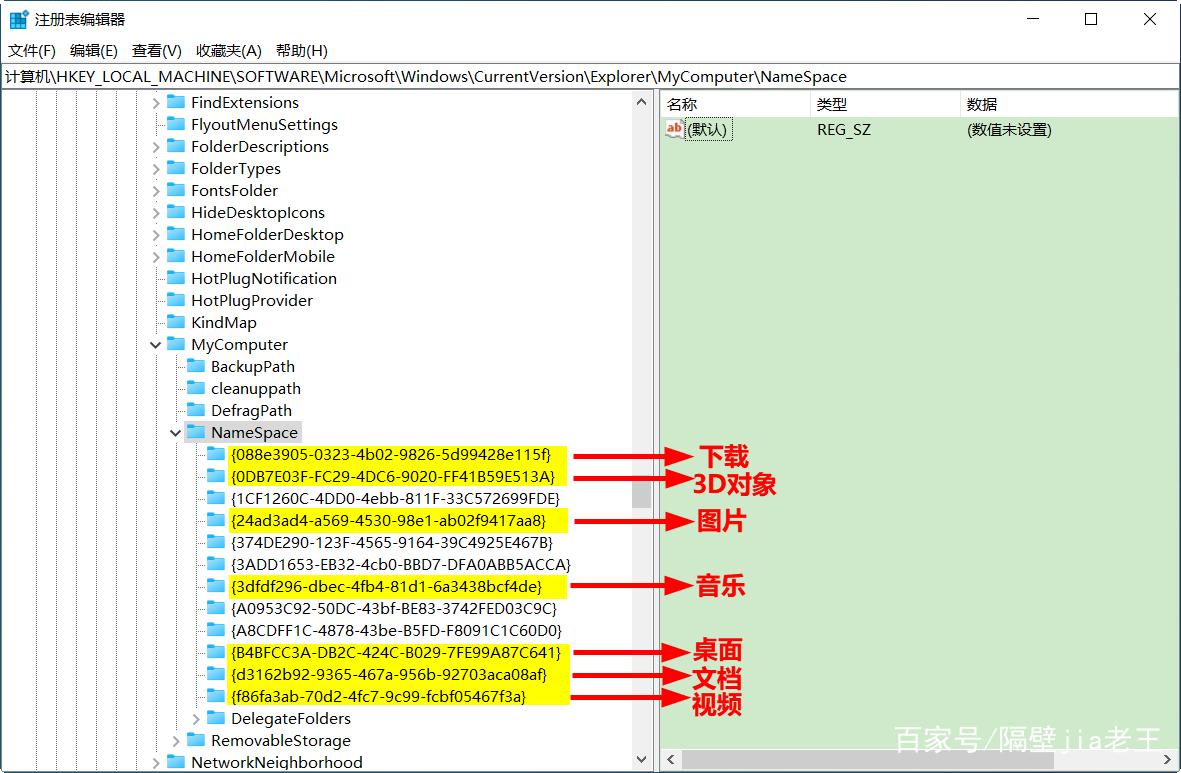Open the 收藏夹(A) menu

[x=228, y=50]
